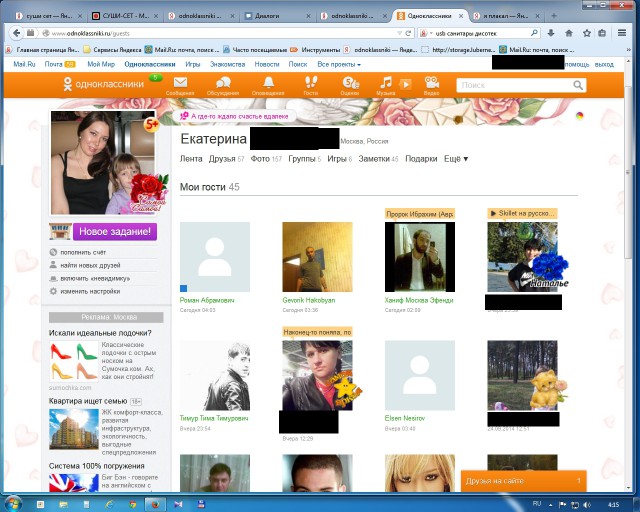Go to the Firefox home icon
Image resolution: width=640 pixels, height=512 pixels.
click(x=569, y=33)
